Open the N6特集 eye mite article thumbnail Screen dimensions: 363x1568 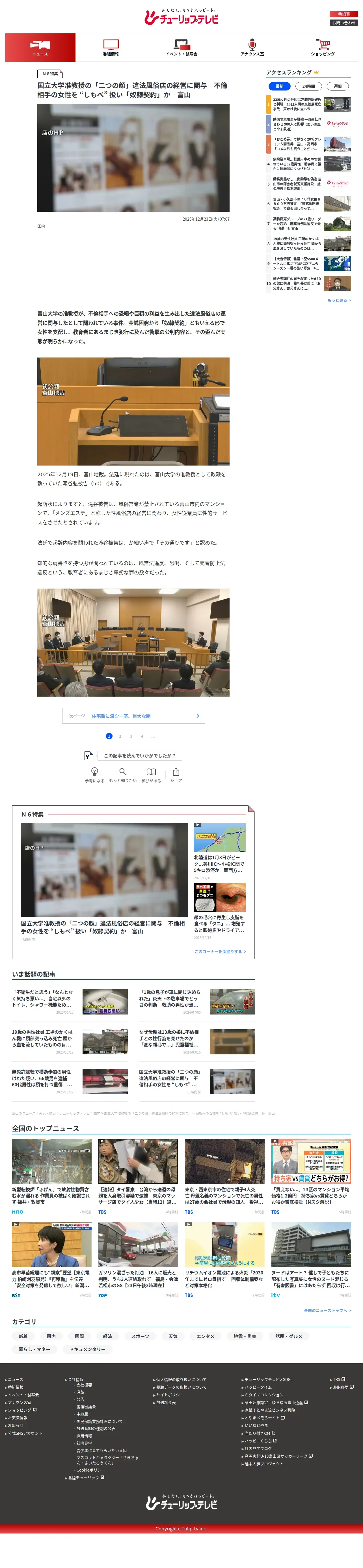click(220, 897)
